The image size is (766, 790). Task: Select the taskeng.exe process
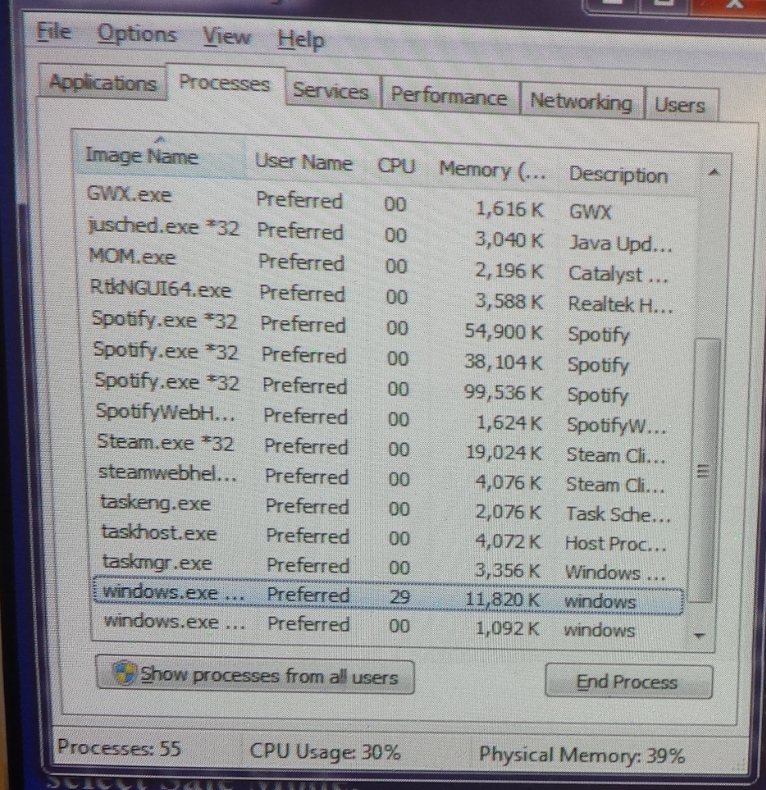388,507
